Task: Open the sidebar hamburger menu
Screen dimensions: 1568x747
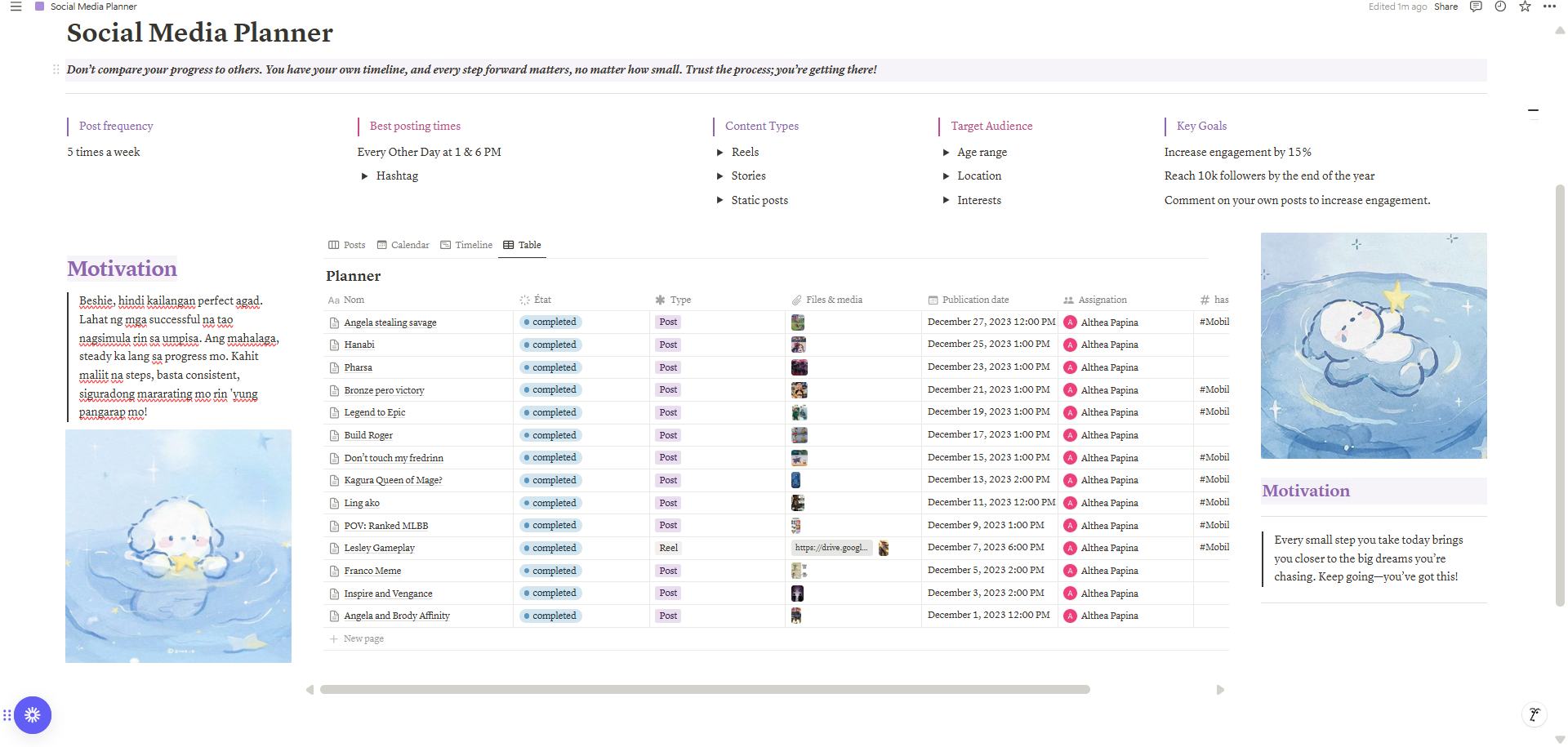Action: [16, 7]
